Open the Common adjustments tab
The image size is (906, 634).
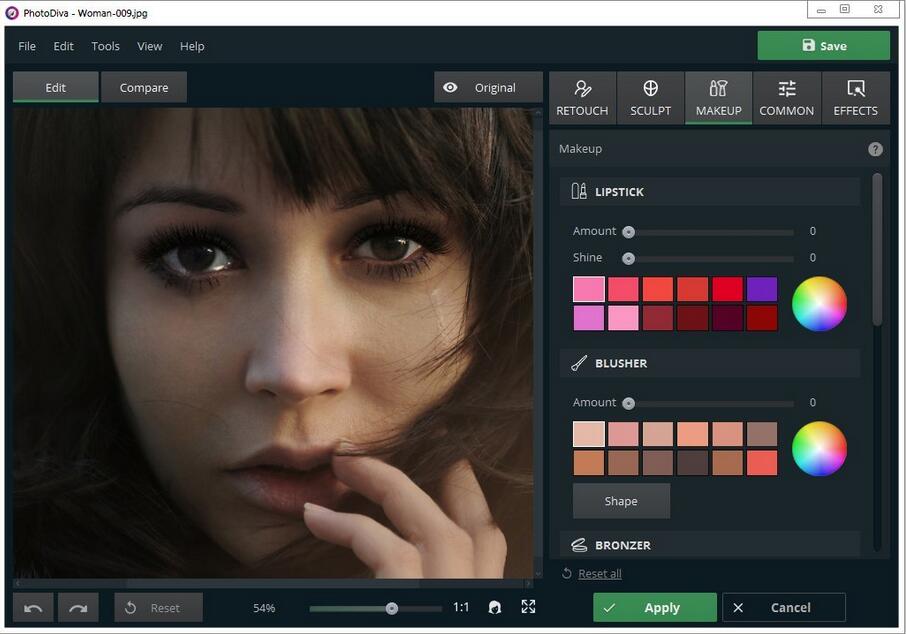tap(787, 98)
